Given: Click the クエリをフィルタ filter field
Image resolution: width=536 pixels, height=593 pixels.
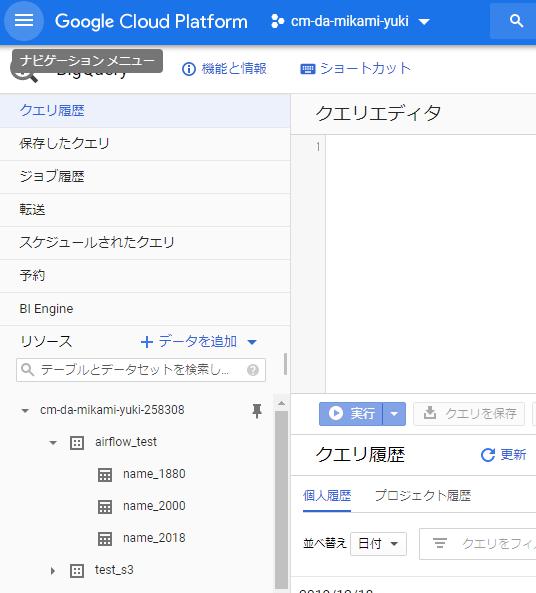Looking at the screenshot, I should 478,544.
